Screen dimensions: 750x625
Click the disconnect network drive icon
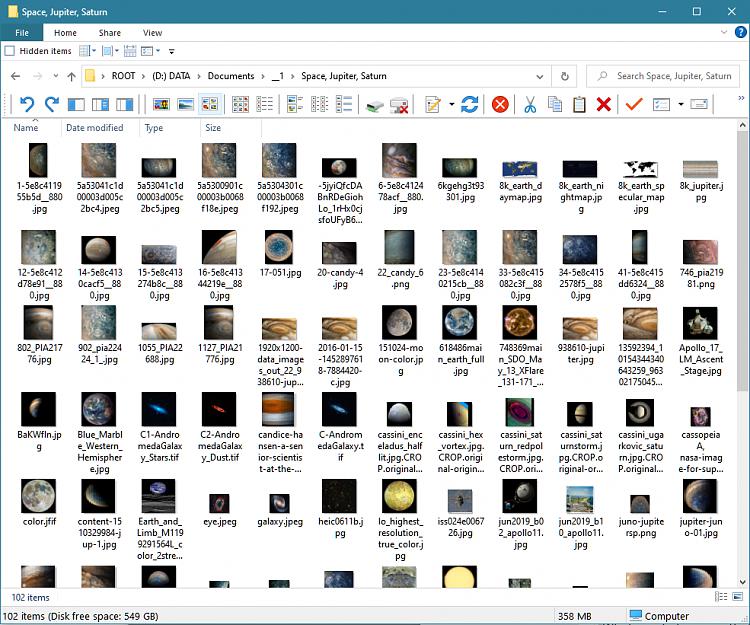399,105
